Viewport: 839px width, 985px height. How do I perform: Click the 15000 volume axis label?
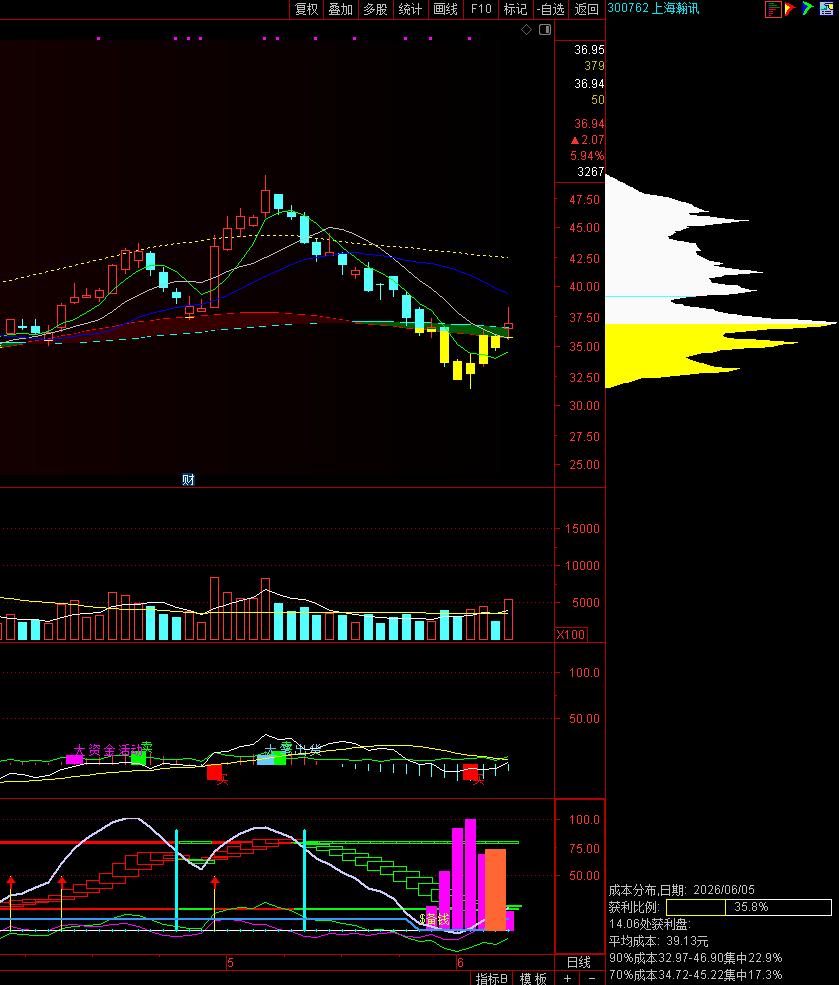582,528
